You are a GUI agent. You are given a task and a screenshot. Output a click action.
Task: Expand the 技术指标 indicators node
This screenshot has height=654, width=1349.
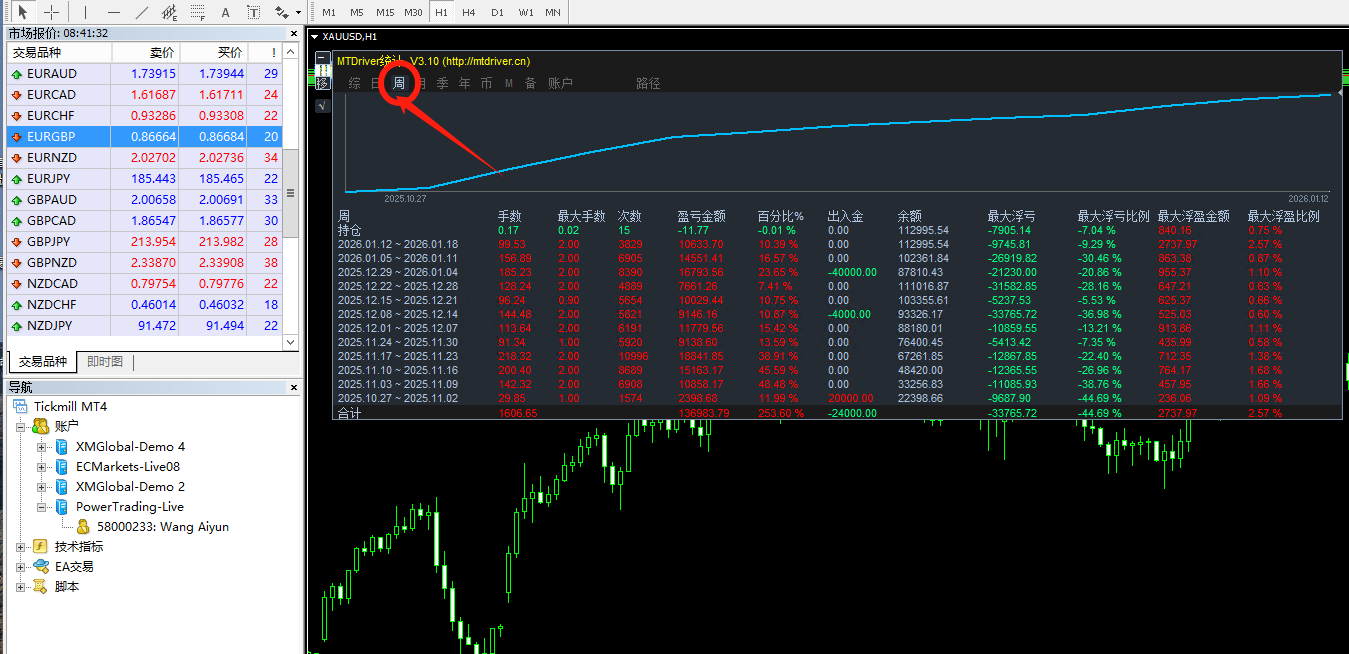pyautogui.click(x=22, y=547)
